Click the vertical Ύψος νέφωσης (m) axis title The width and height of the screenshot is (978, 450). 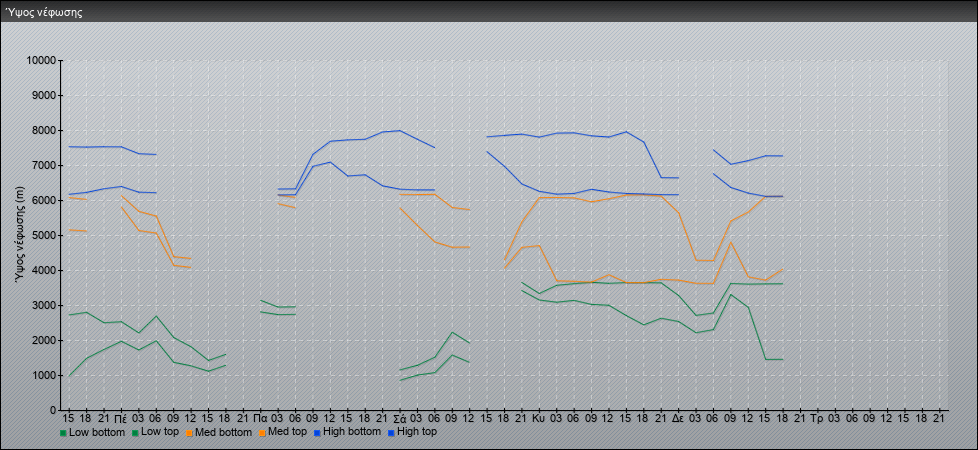(19, 235)
